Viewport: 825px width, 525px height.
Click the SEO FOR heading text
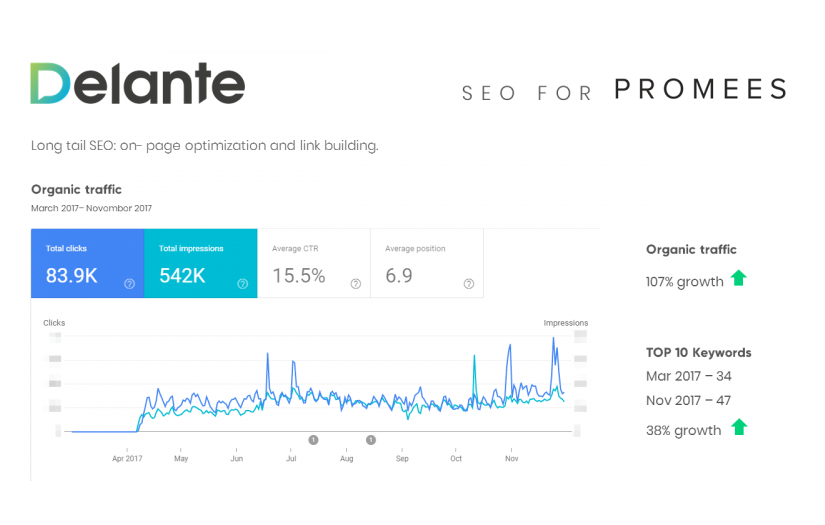[x=527, y=93]
